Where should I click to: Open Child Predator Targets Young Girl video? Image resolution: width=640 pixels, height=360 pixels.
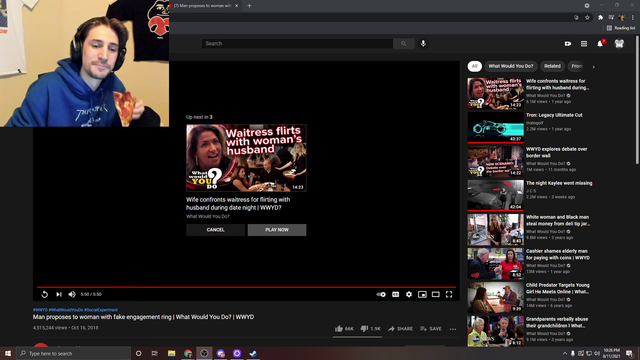tap(558, 288)
